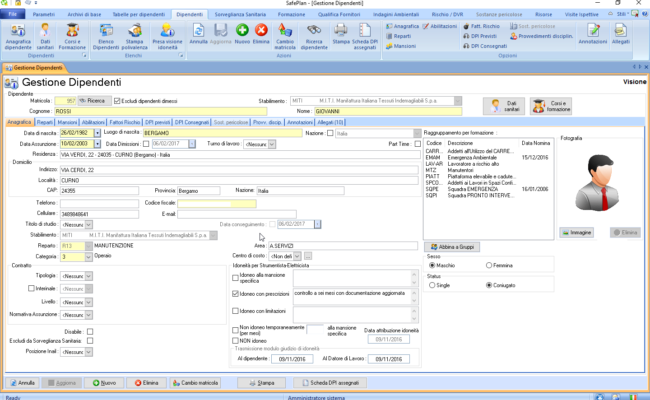650x400 pixels.
Task: Click Dati sanitari button near Stabilimento
Action: [504, 106]
